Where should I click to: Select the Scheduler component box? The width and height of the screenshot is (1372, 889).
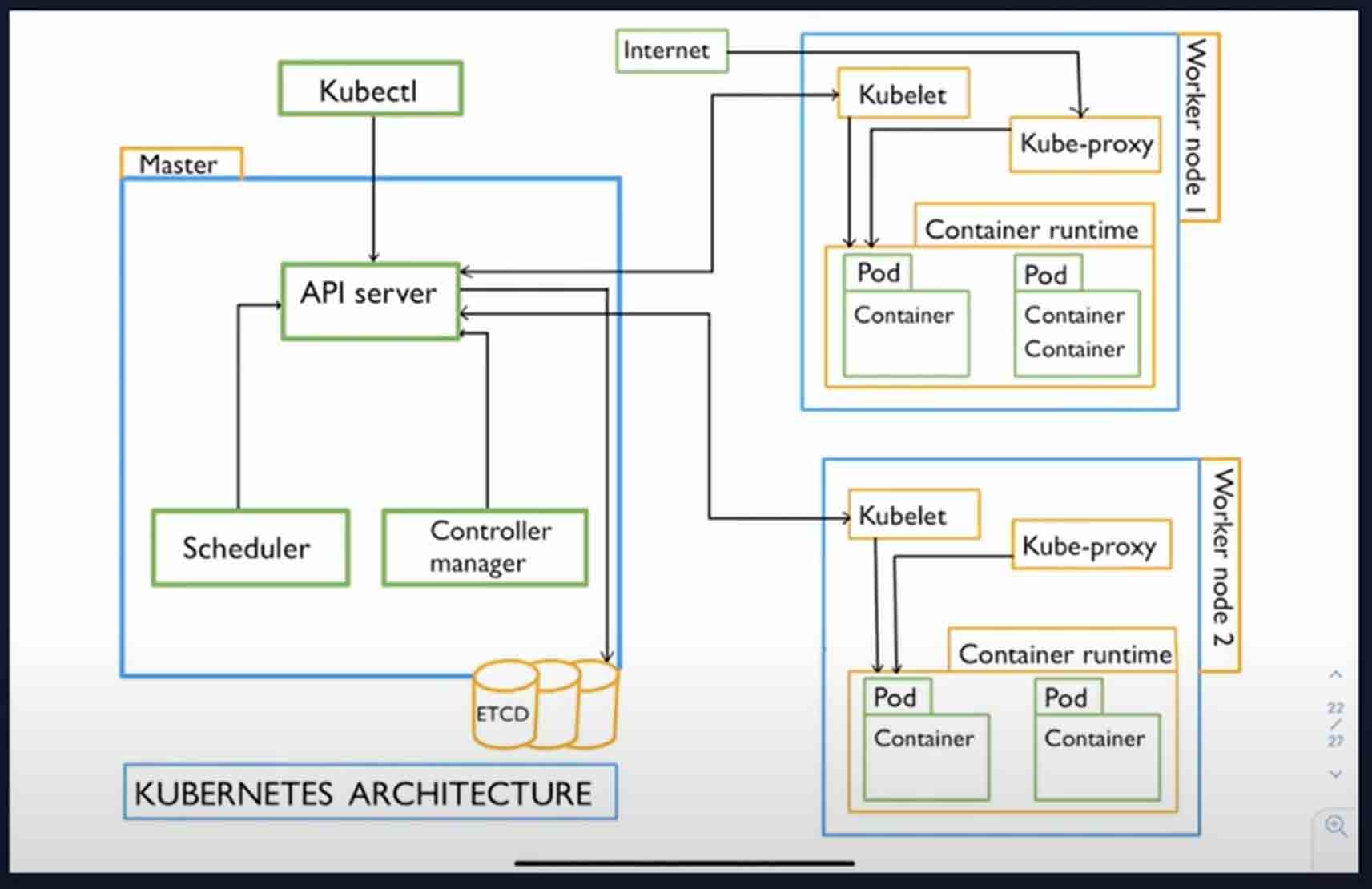point(250,548)
